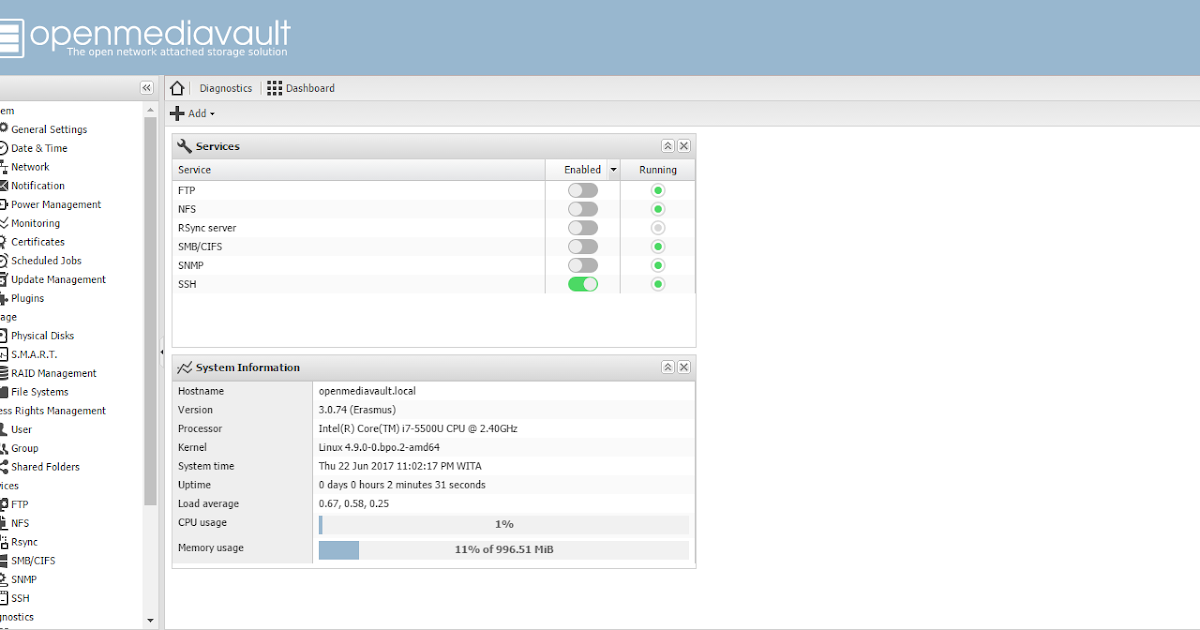
Task: Click the FTP running status indicator
Action: coord(658,190)
